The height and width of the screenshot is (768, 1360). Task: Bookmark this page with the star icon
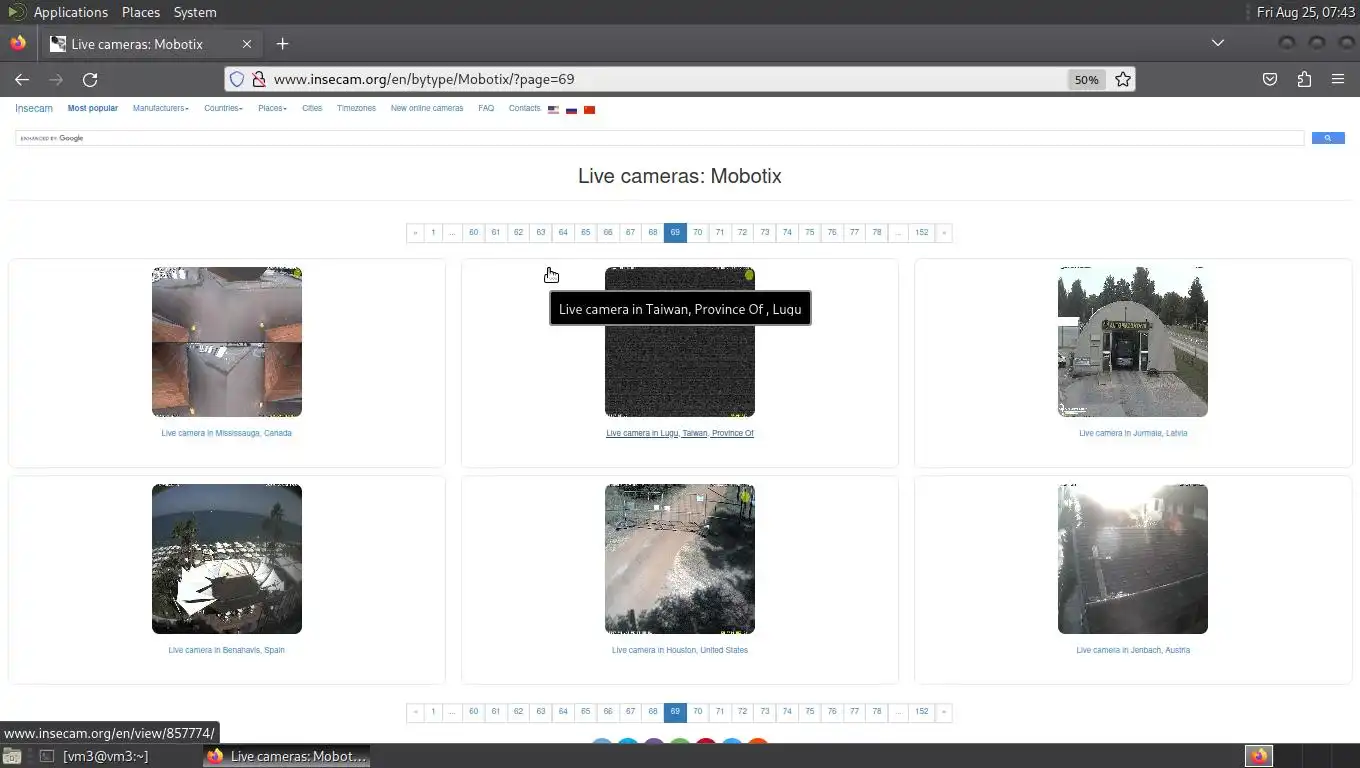pyautogui.click(x=1123, y=79)
